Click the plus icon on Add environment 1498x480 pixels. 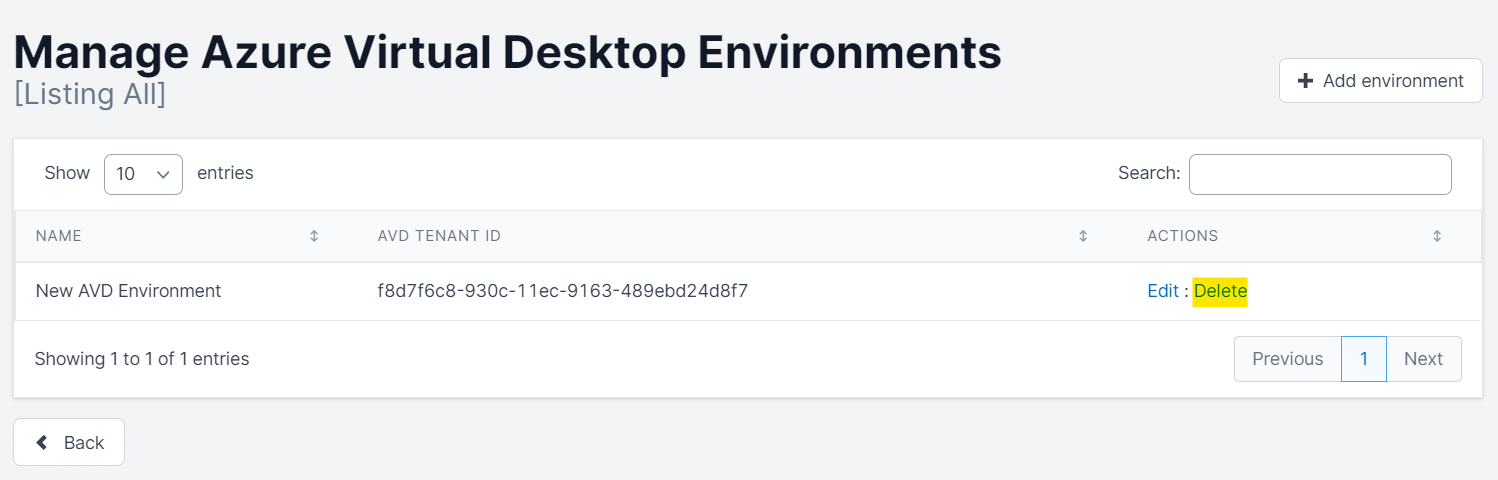click(x=1305, y=81)
